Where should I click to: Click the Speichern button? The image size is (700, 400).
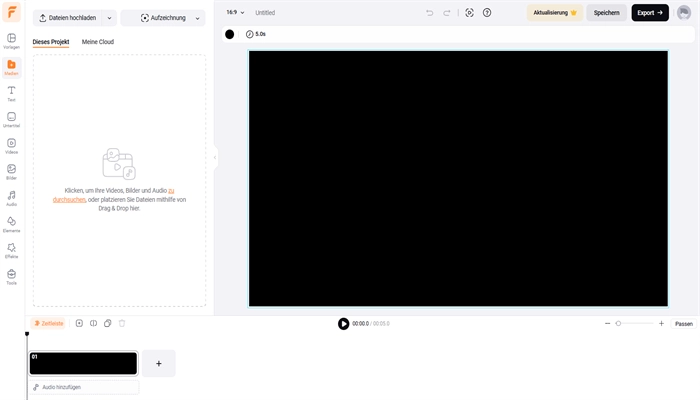tap(606, 12)
